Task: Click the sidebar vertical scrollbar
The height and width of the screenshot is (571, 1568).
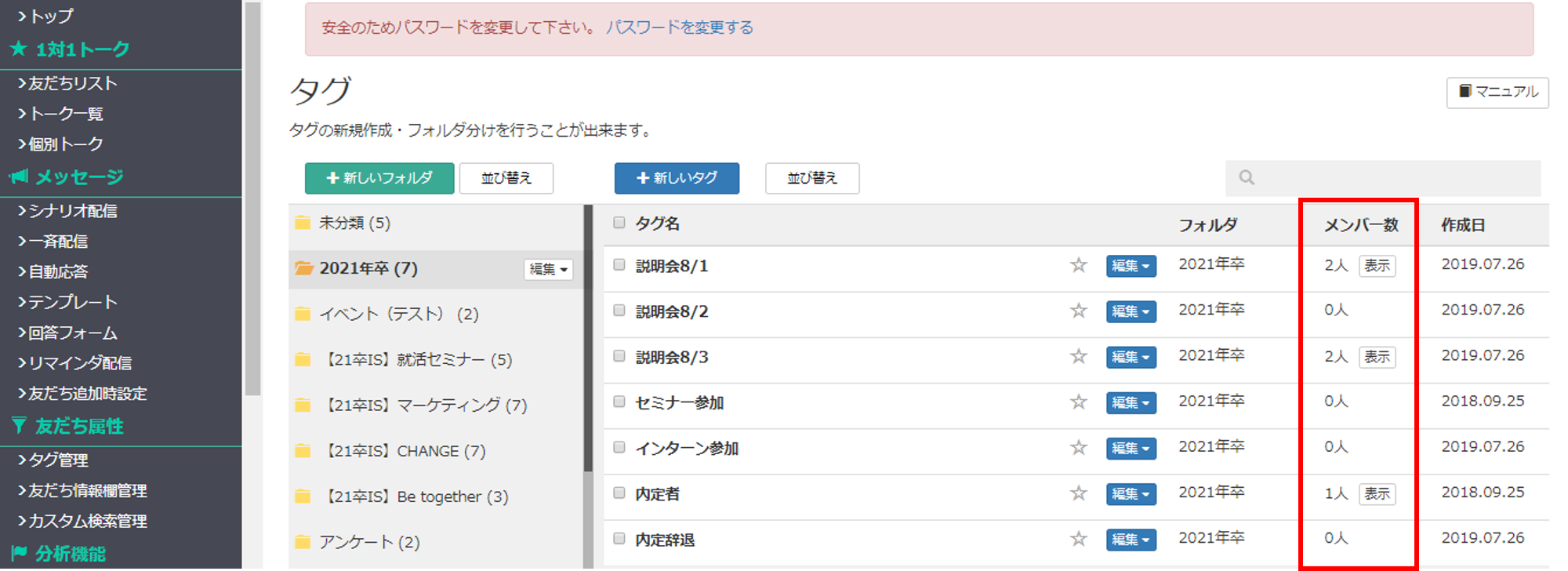Action: click(252, 200)
